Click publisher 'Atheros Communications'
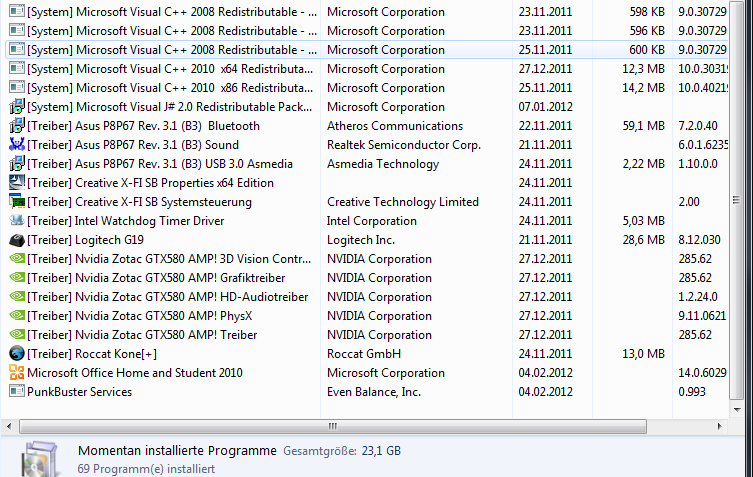753x477 pixels. pos(395,126)
